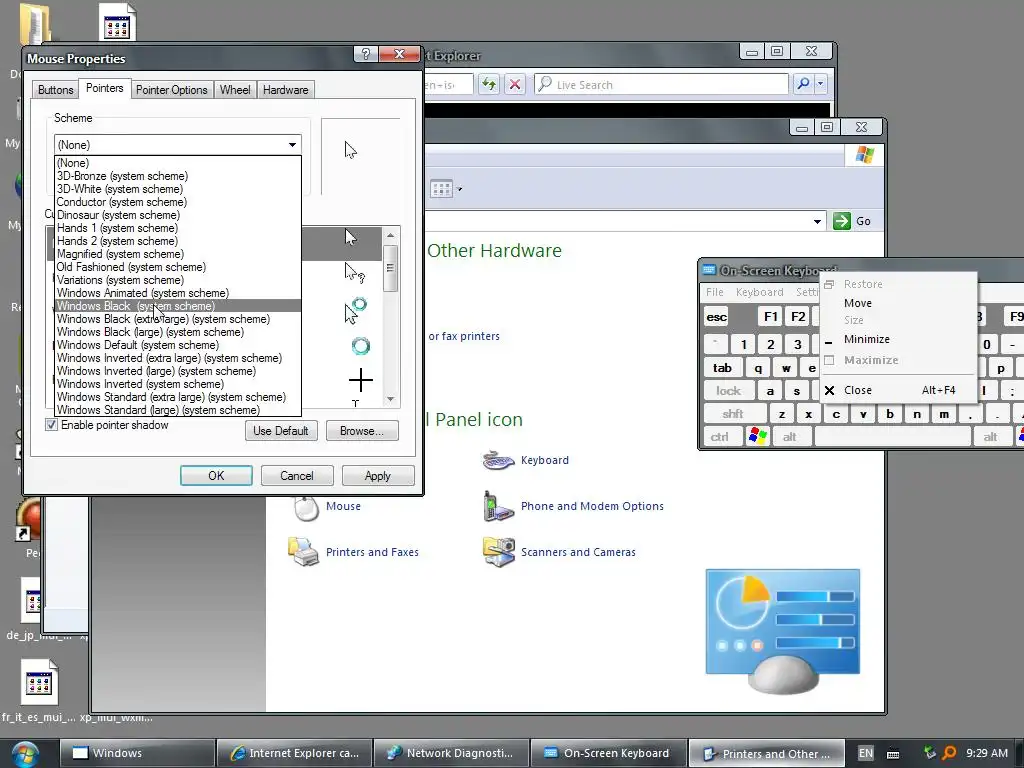Click the Mouse Properties help button

366,54
